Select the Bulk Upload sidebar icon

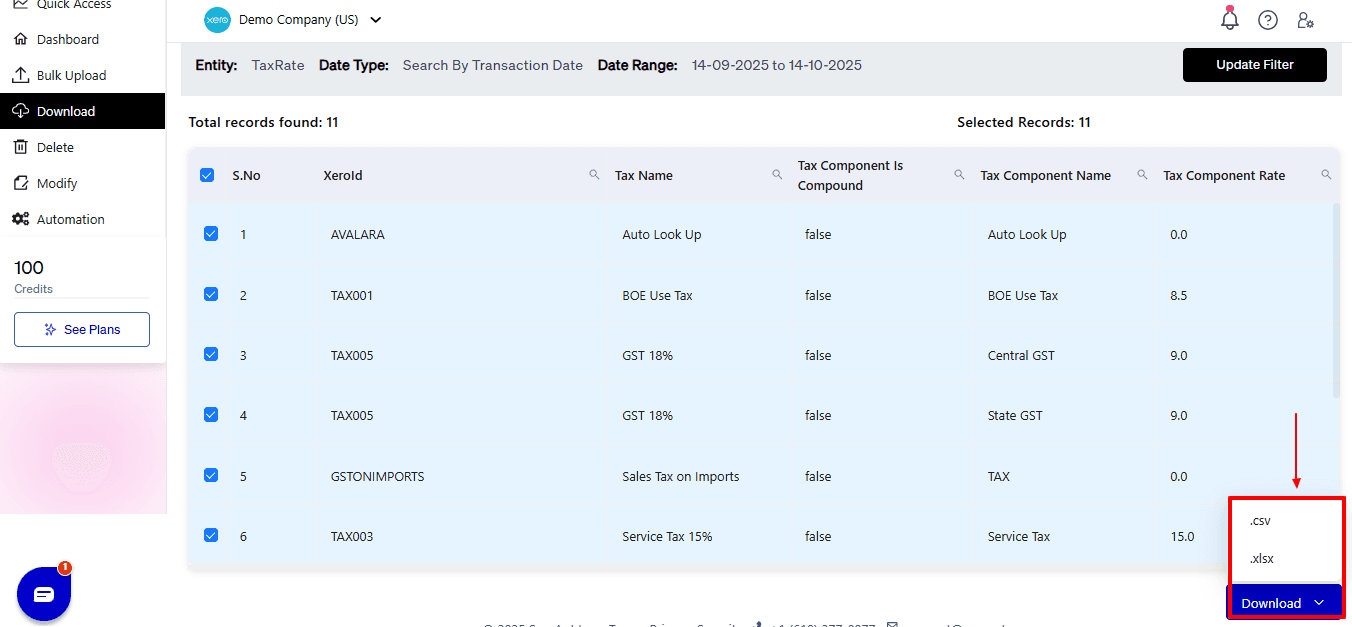(21, 74)
